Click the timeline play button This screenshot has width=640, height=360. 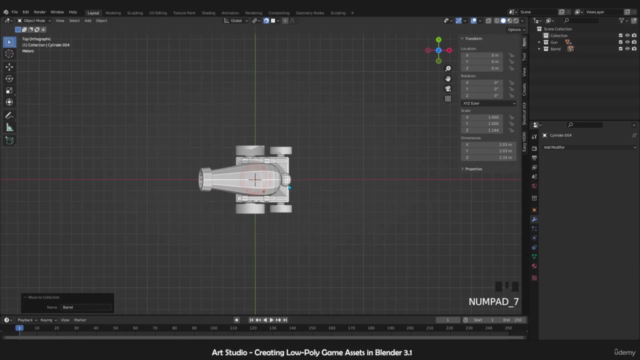click(x=272, y=320)
